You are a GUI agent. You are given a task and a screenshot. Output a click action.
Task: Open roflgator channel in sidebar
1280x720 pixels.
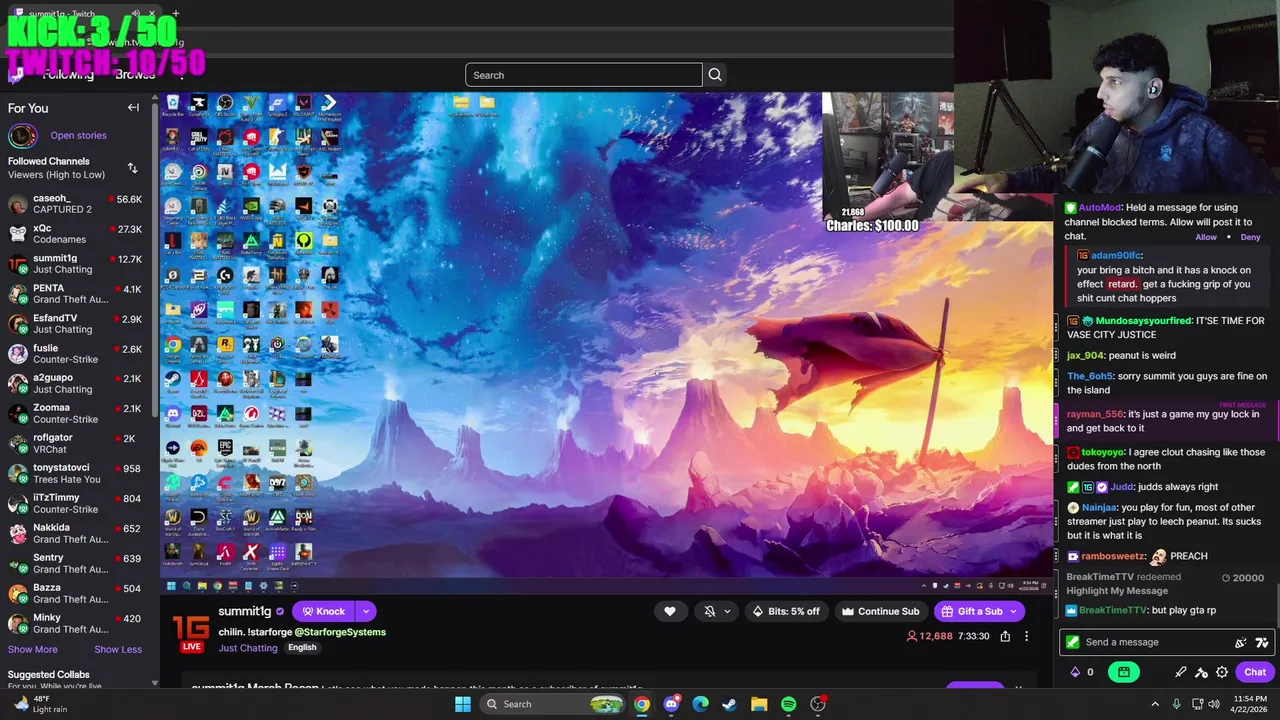(x=77, y=443)
